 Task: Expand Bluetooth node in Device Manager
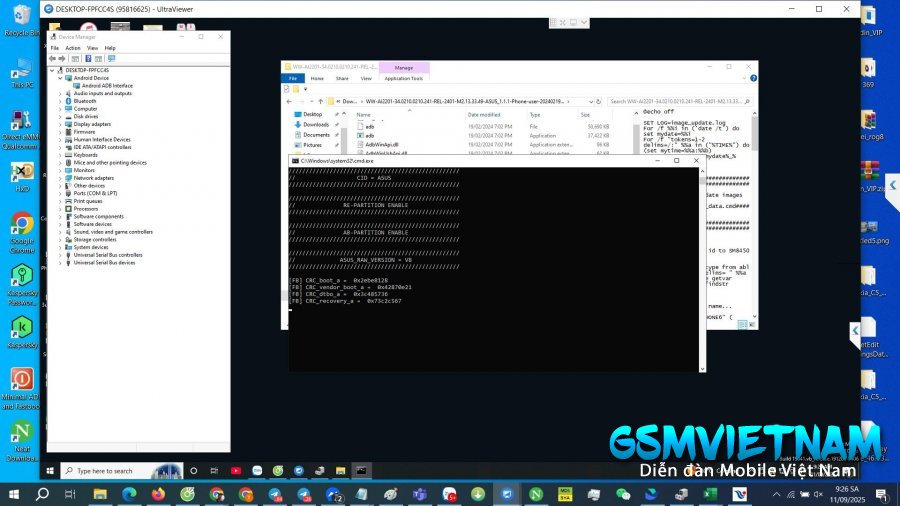tap(60, 101)
